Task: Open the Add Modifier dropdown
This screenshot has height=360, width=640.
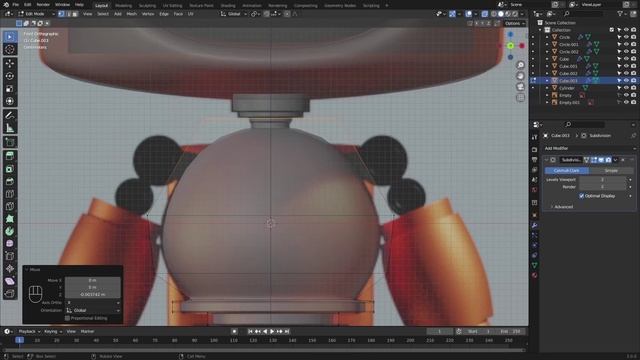Action: tap(589, 149)
